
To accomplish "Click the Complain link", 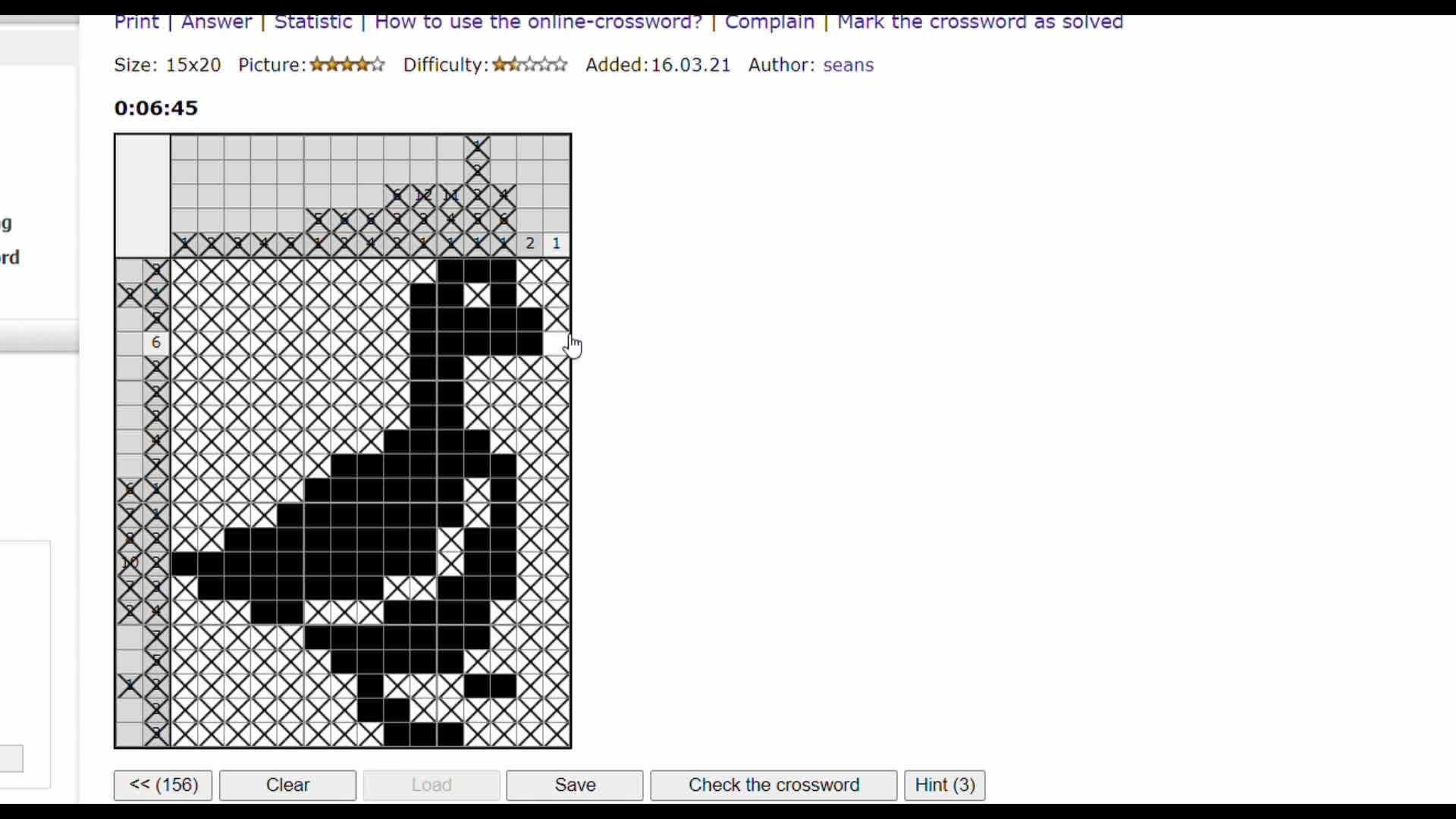I will [769, 22].
